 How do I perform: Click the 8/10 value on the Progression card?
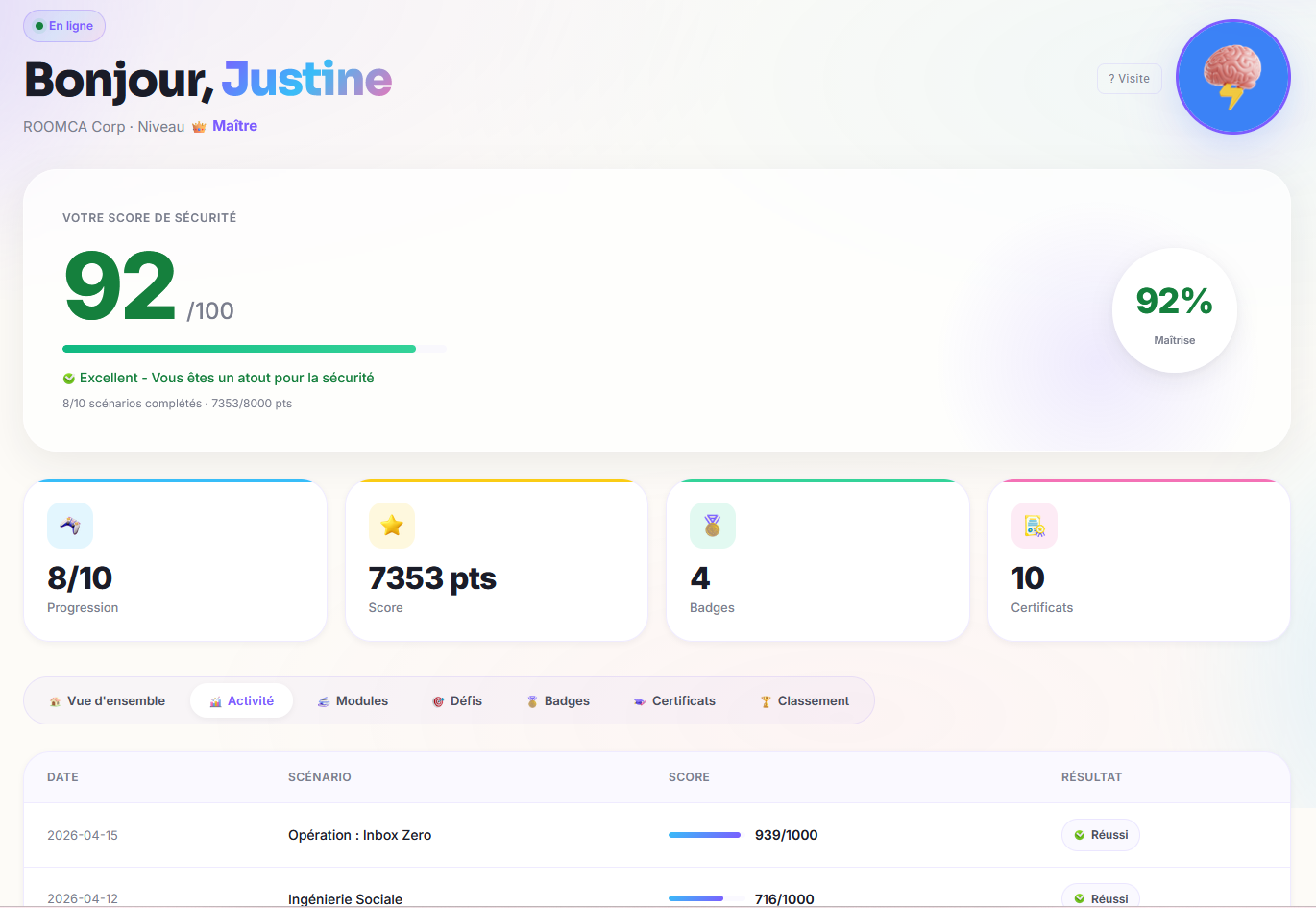[x=80, y=577]
